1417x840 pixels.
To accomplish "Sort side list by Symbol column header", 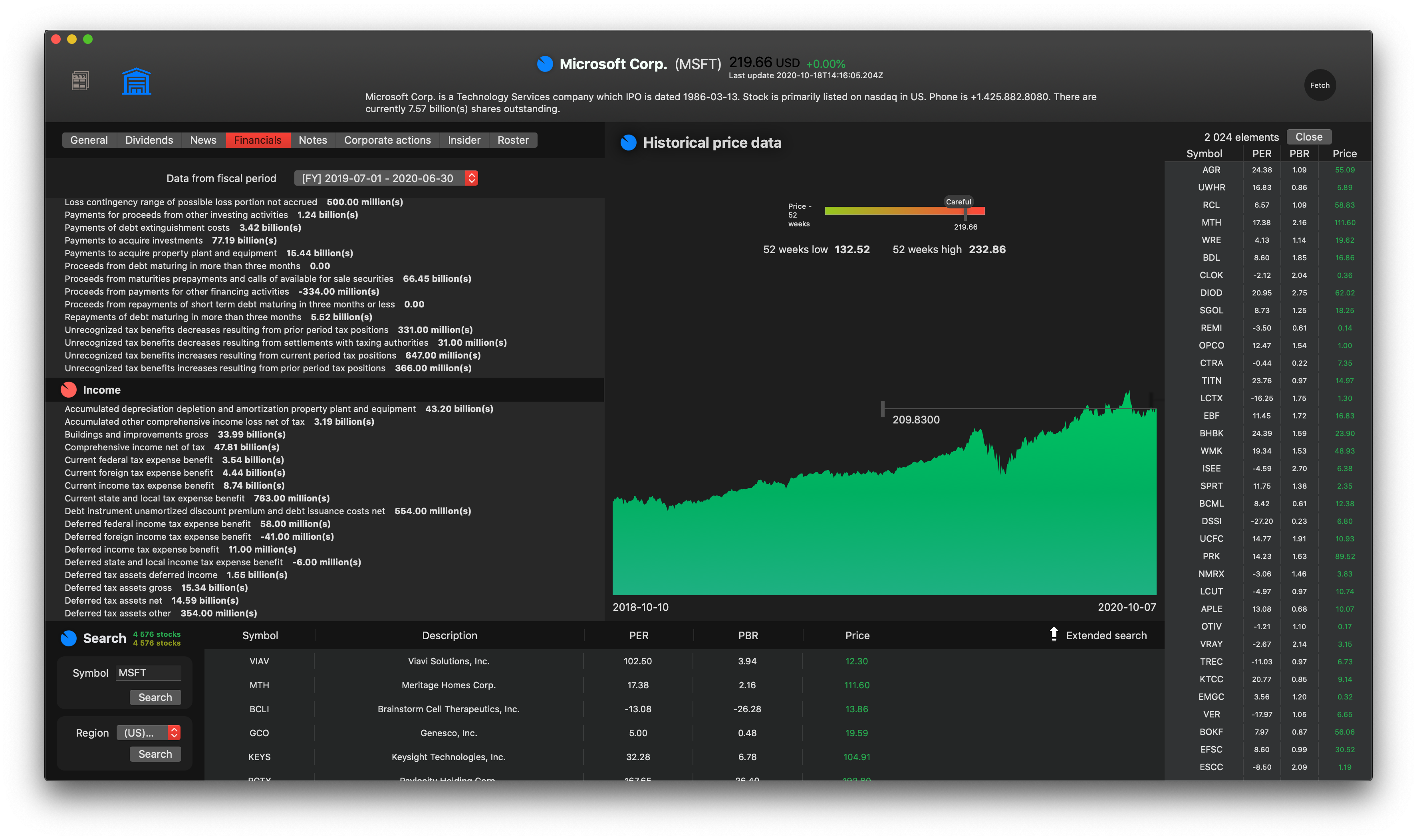I will [x=1204, y=153].
